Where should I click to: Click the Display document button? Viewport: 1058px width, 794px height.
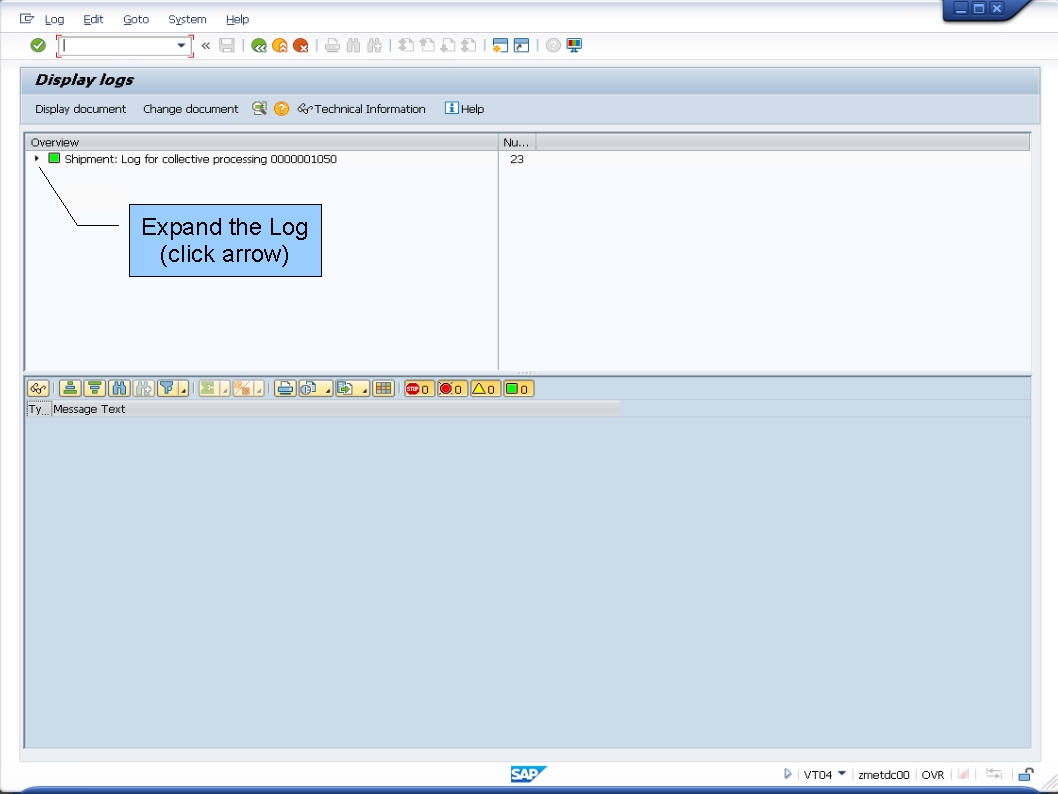click(80, 108)
